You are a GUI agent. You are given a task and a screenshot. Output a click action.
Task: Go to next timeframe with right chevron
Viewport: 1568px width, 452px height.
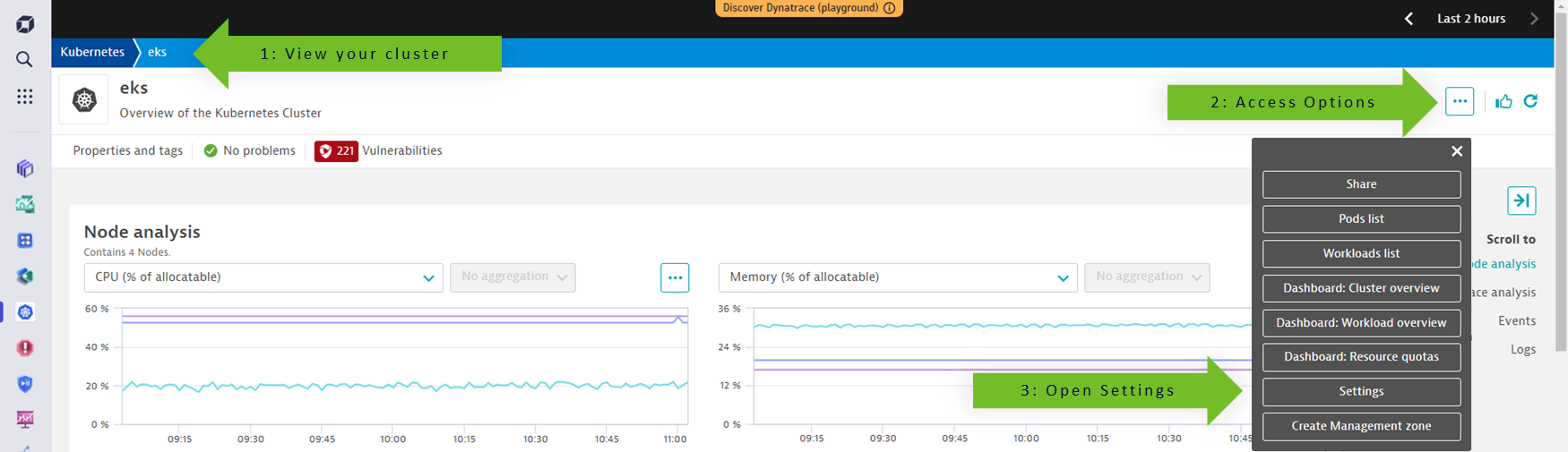(x=1534, y=19)
